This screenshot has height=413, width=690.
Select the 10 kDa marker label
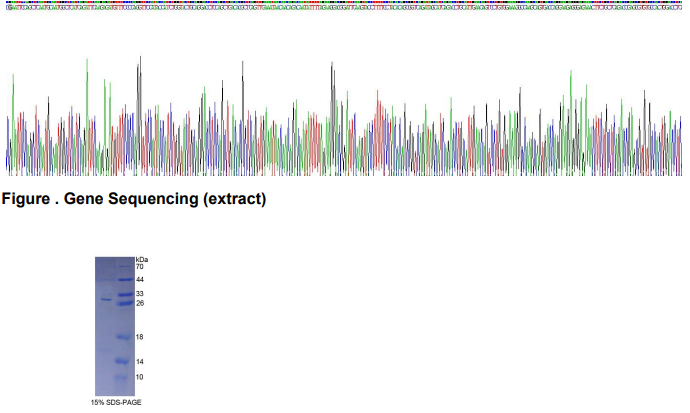point(141,377)
